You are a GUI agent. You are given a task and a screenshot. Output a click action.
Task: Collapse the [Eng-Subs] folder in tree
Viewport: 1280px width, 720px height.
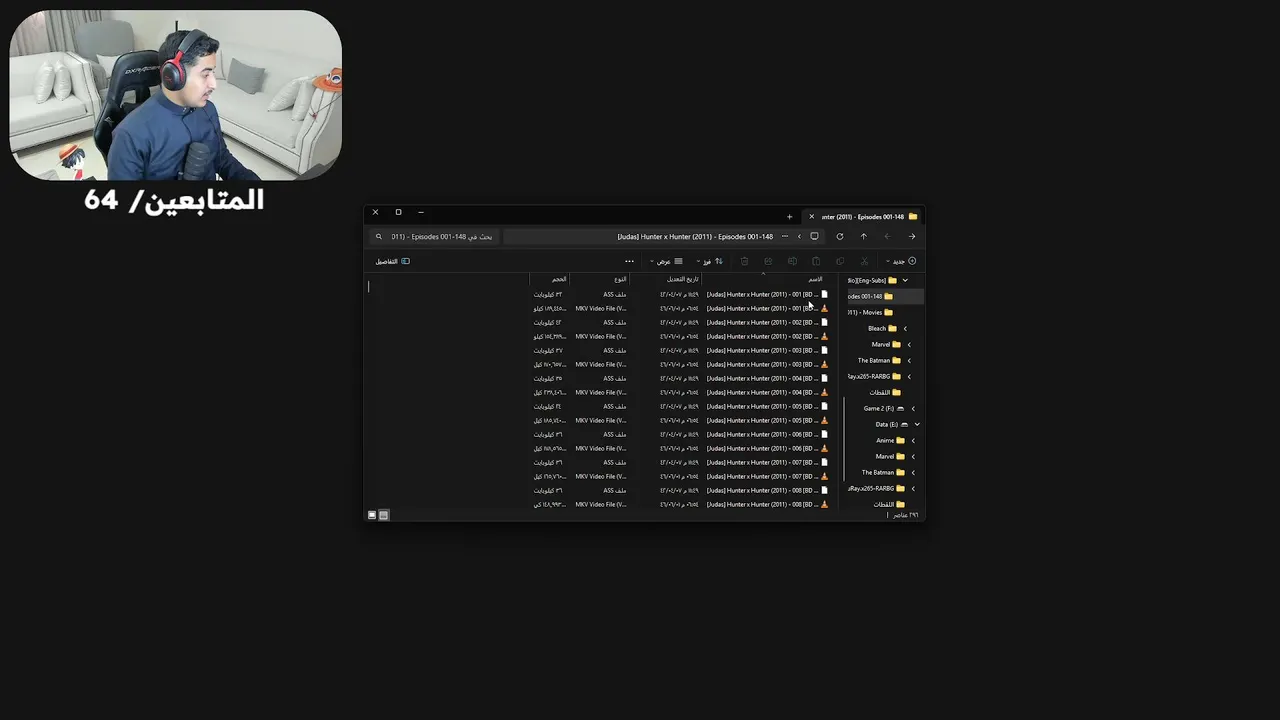click(x=905, y=281)
